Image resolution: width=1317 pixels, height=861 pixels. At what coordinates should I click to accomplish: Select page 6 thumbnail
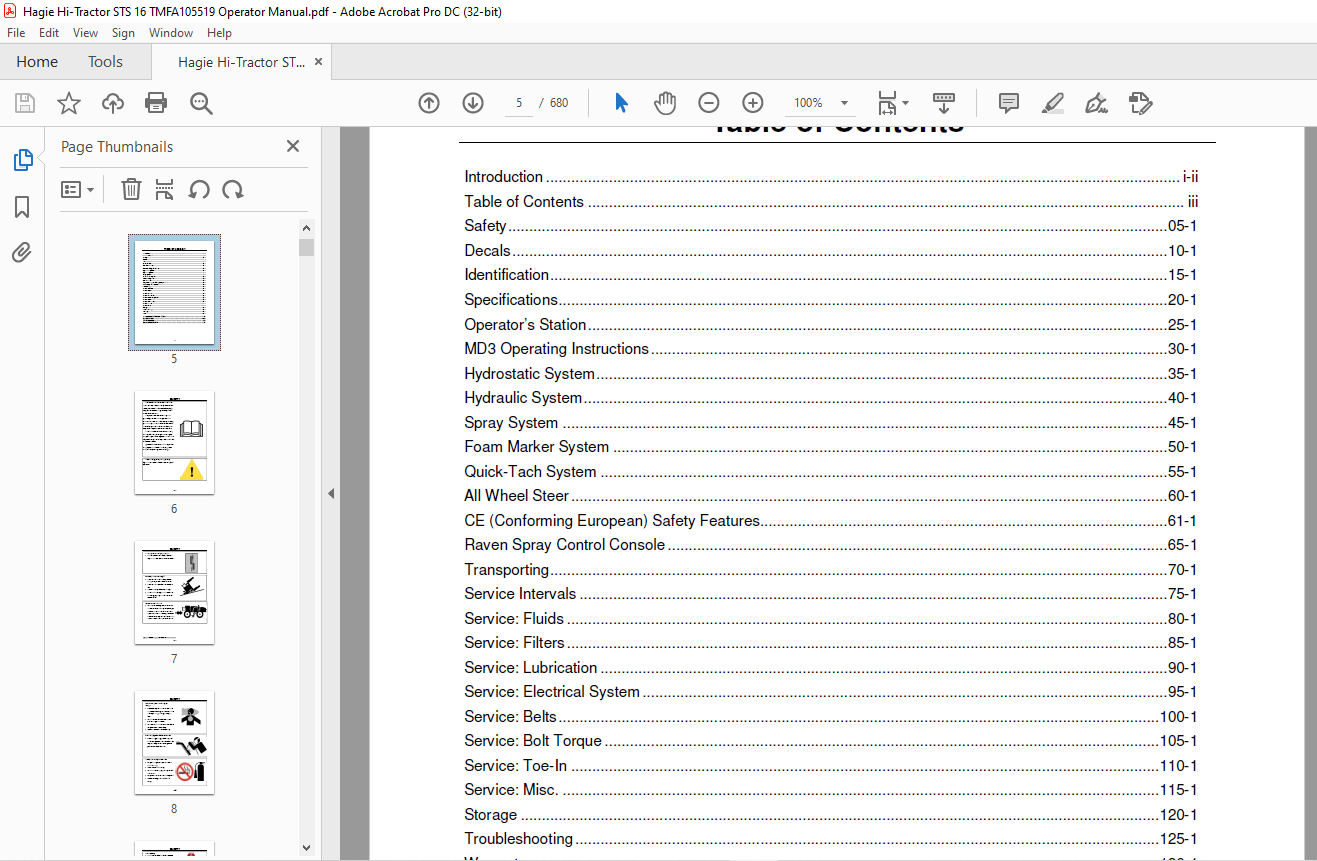point(174,442)
